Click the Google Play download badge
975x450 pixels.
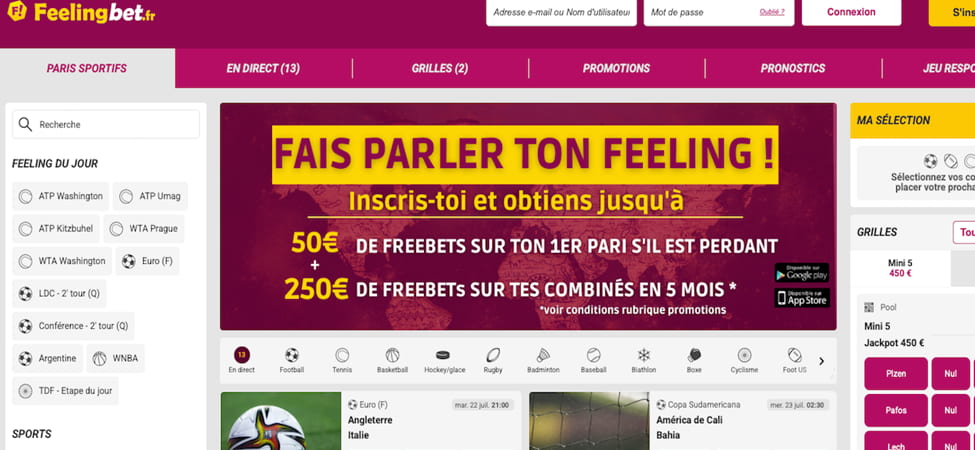[x=802, y=273]
